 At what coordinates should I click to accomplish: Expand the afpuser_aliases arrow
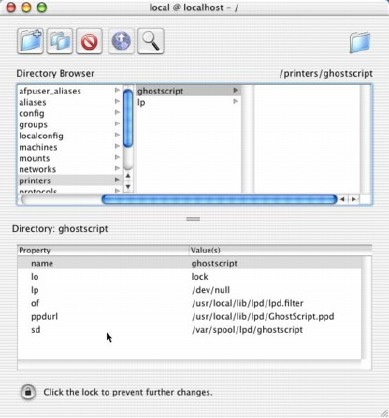pyautogui.click(x=117, y=90)
